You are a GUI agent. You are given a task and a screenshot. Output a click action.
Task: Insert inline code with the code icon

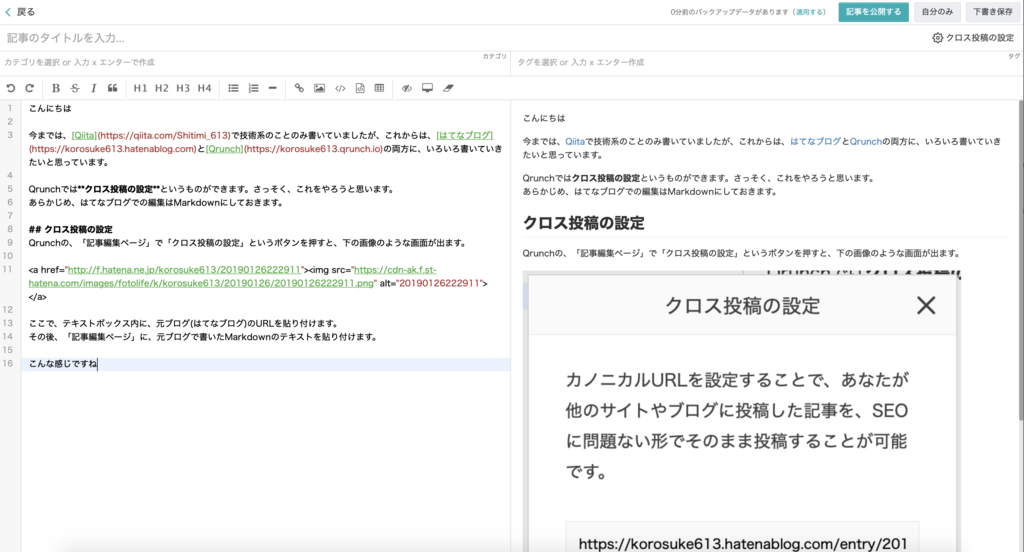tap(340, 88)
